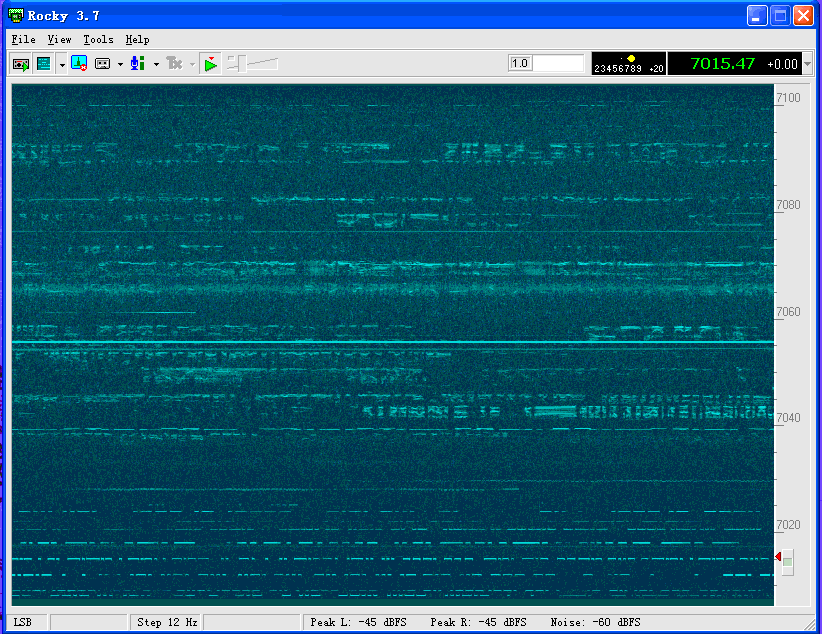Open the Help menu
822x634 pixels.
pyautogui.click(x=137, y=39)
